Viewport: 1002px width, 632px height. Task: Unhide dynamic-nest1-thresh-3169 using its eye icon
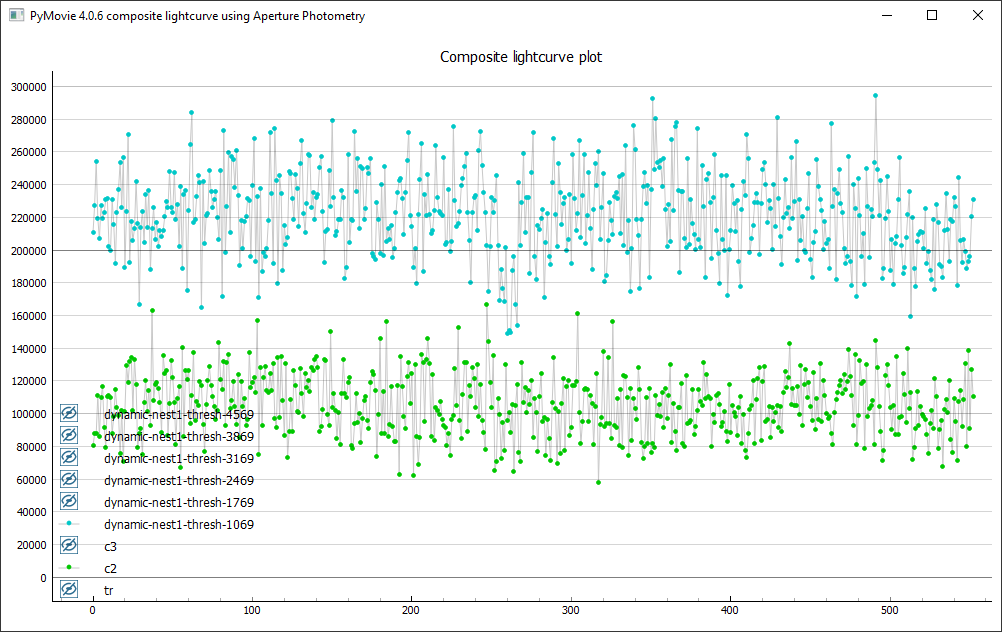point(69,458)
